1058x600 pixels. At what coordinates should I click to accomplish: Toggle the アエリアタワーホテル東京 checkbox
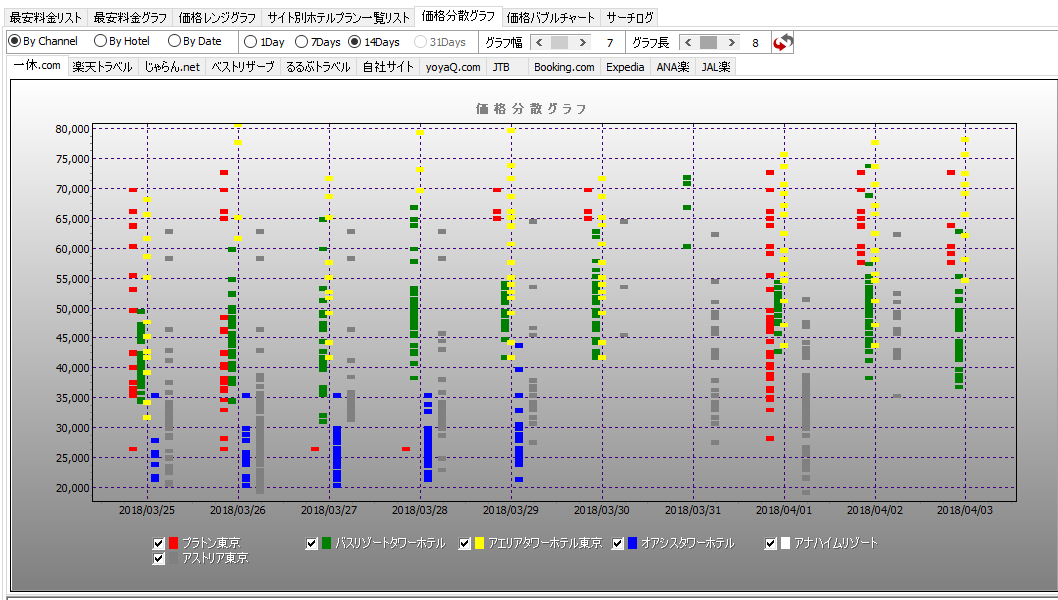tap(465, 543)
